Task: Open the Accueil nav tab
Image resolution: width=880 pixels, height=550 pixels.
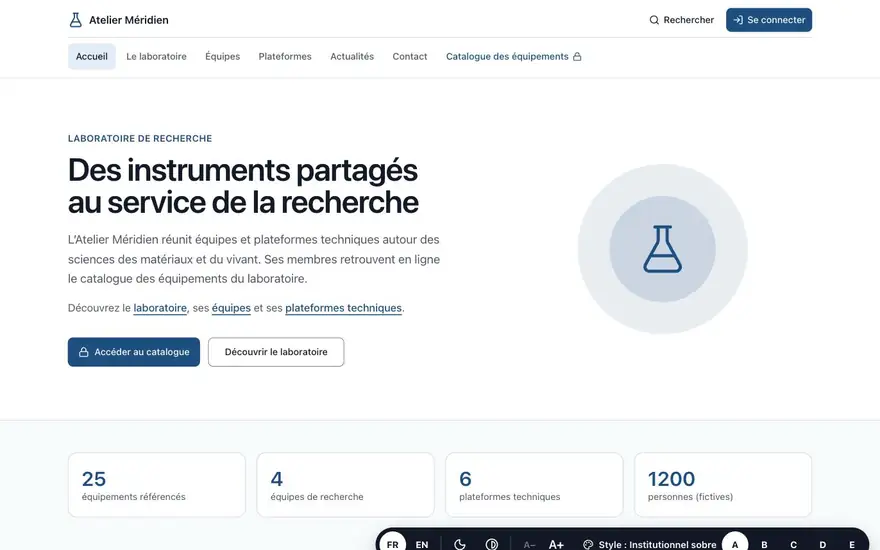Action: tap(91, 57)
